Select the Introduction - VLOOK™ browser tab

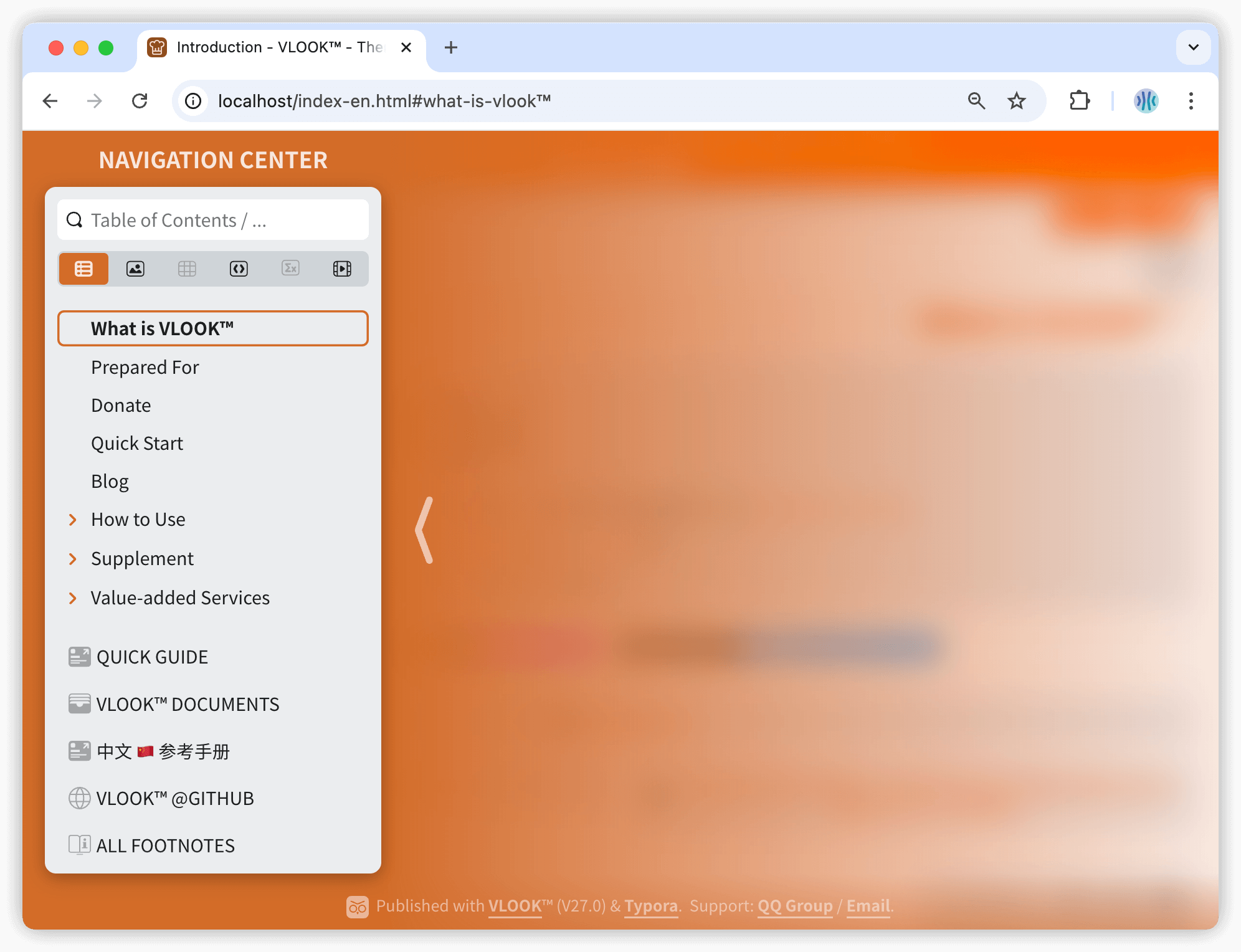tap(282, 47)
